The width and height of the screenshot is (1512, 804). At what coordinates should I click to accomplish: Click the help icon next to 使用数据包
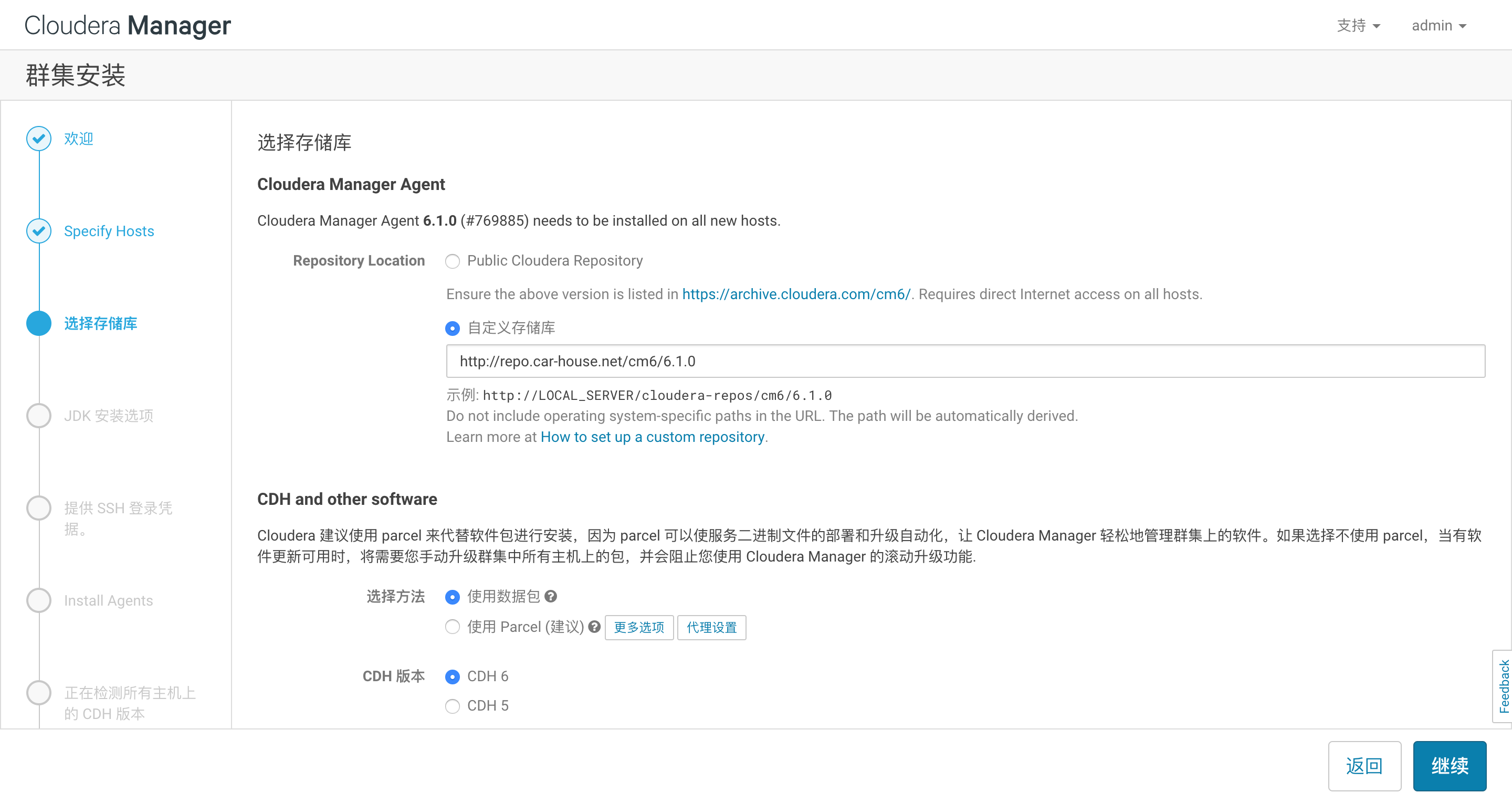(551, 596)
